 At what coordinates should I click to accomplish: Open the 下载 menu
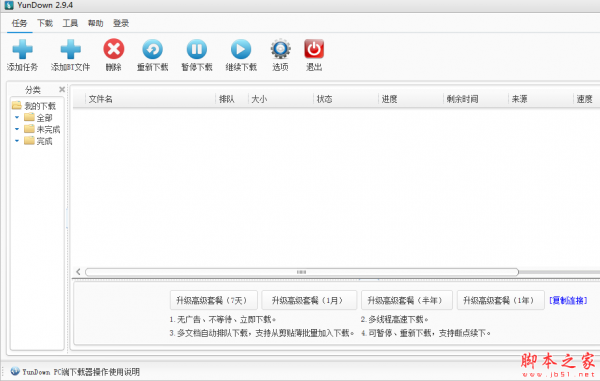45,23
